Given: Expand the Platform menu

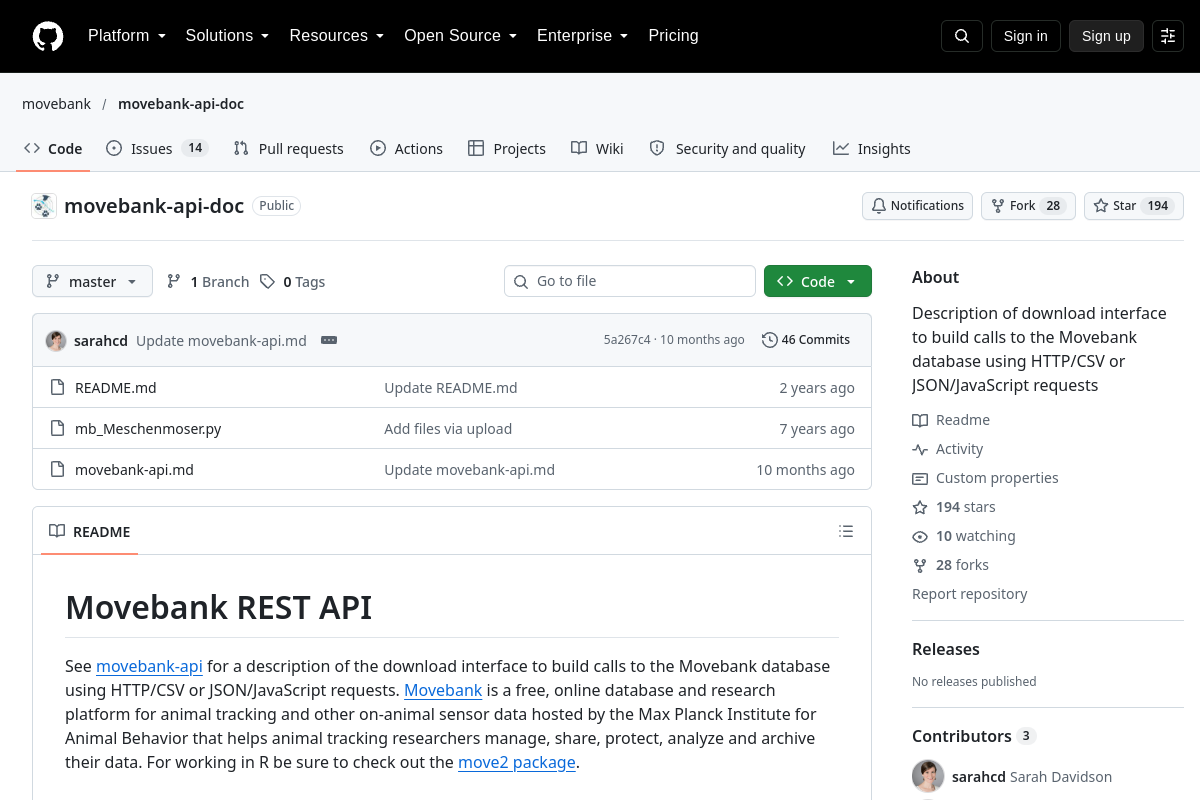Looking at the screenshot, I should (x=127, y=36).
